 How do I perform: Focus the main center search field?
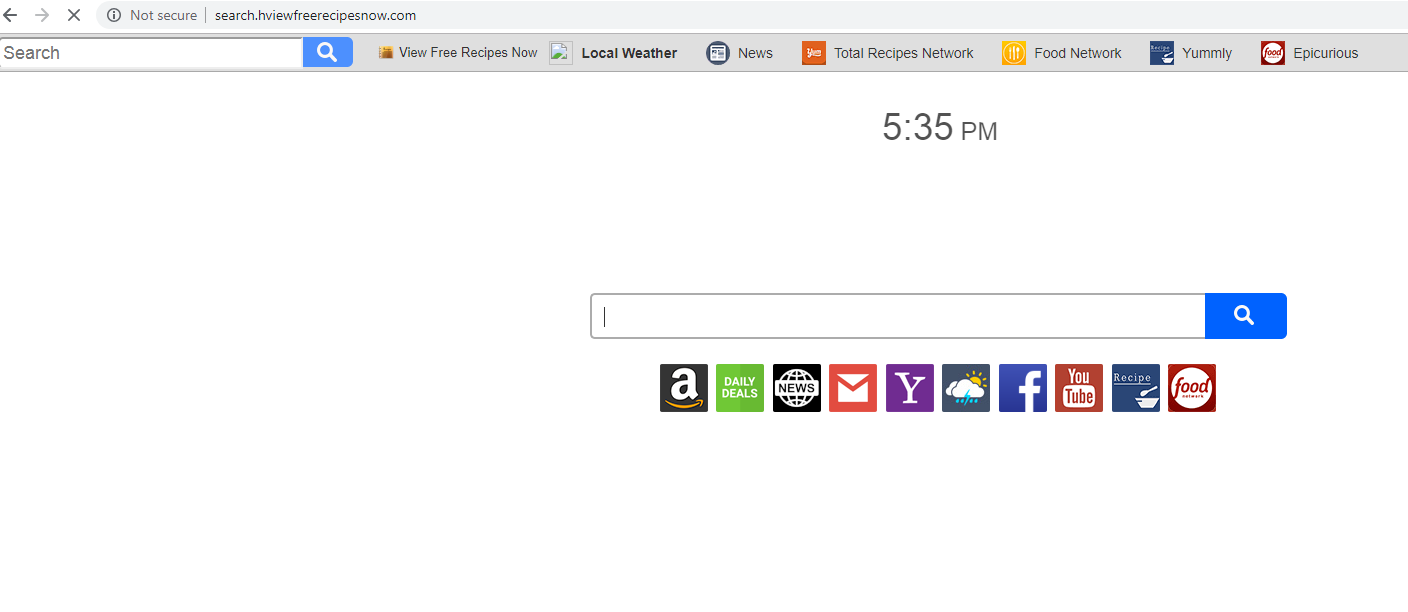tap(898, 316)
